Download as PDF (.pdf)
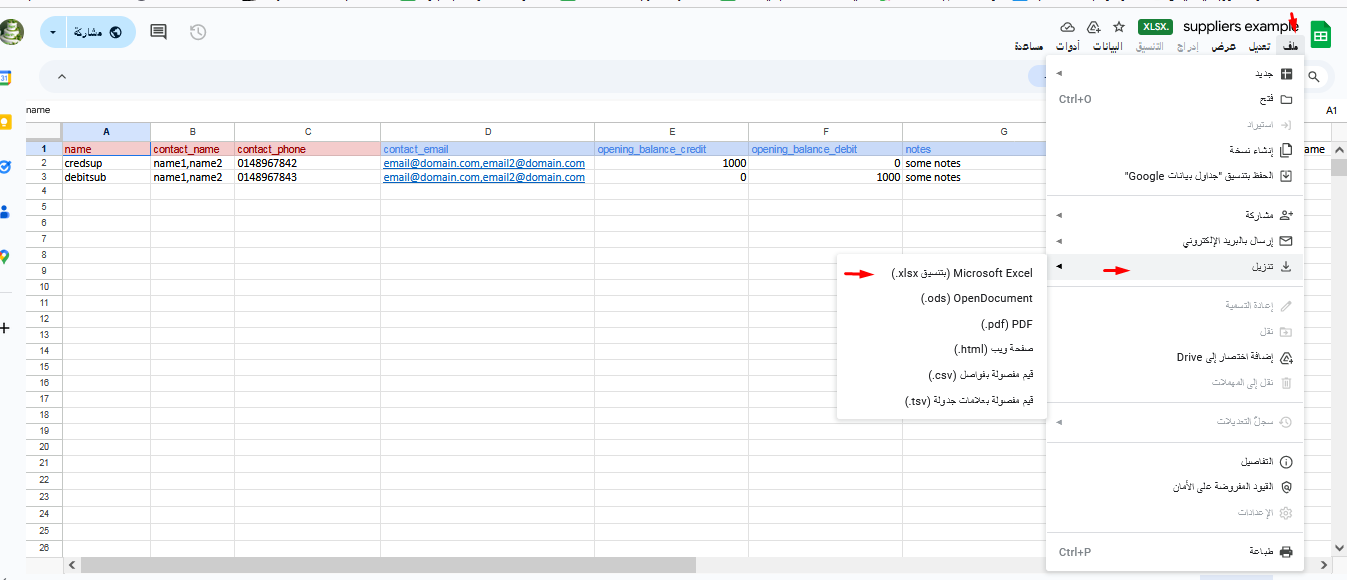Viewport: 1347px width, 580px height. 941,324
